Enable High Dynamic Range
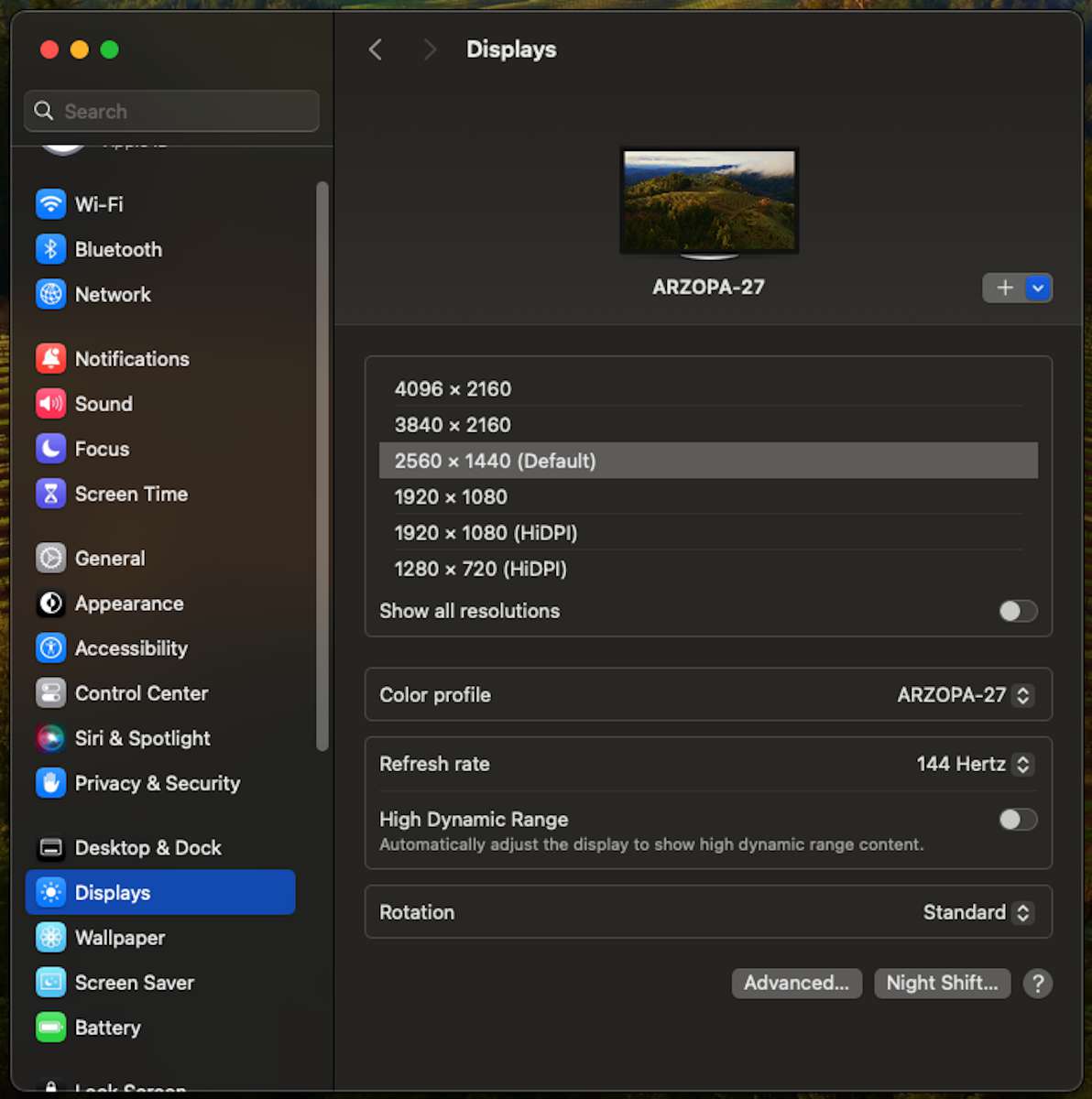 (1017, 819)
